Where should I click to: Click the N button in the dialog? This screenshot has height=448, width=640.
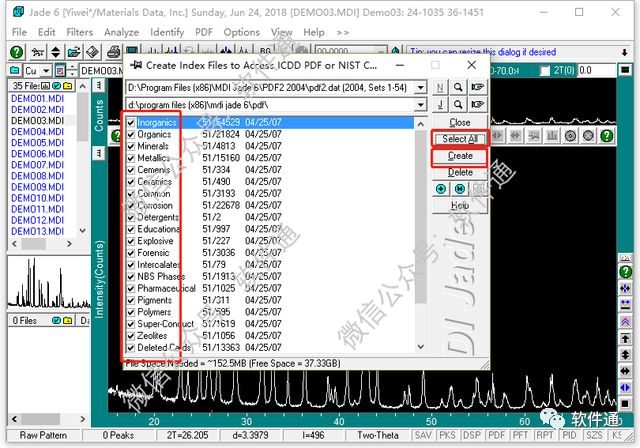(440, 87)
